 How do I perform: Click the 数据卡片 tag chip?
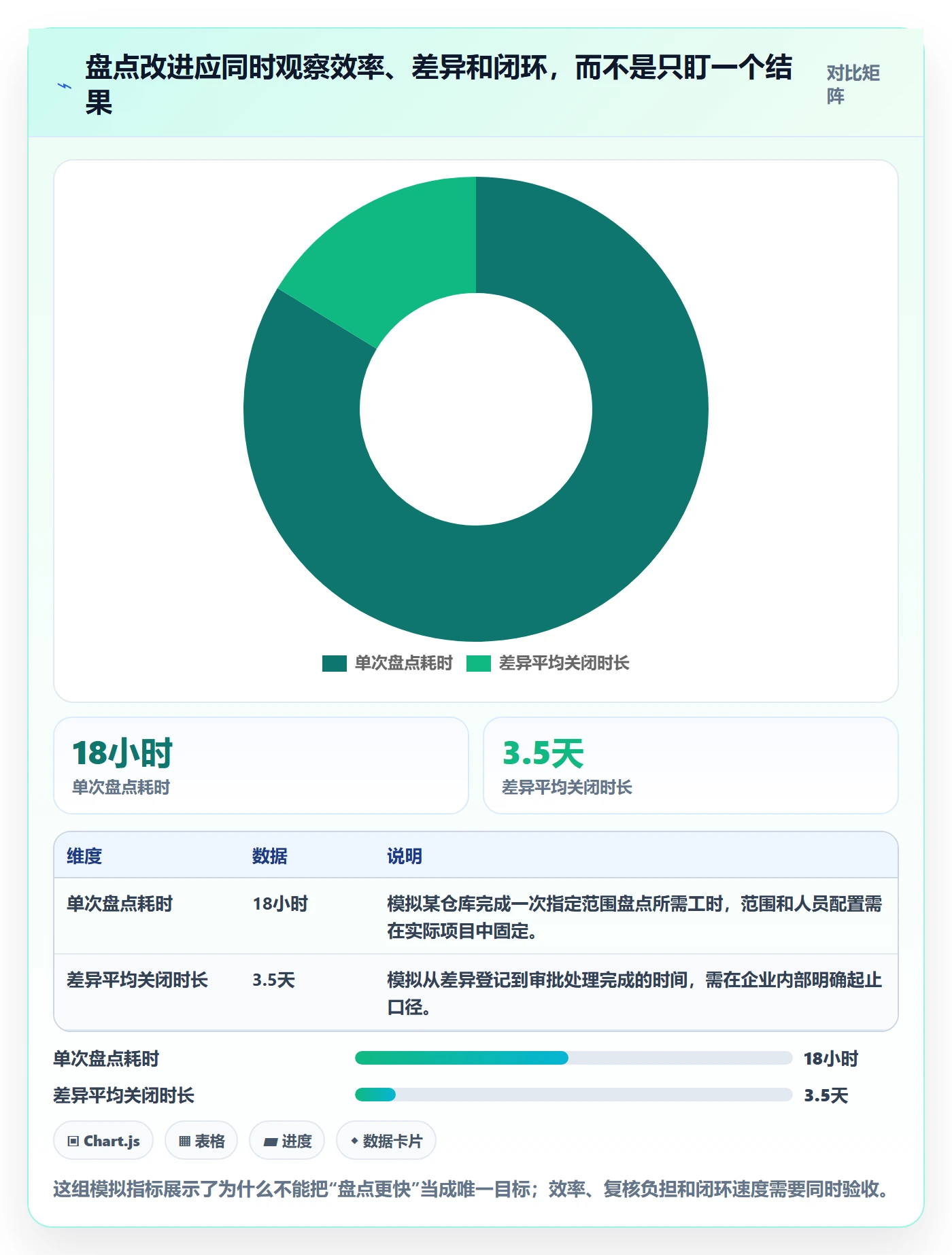coord(386,1141)
